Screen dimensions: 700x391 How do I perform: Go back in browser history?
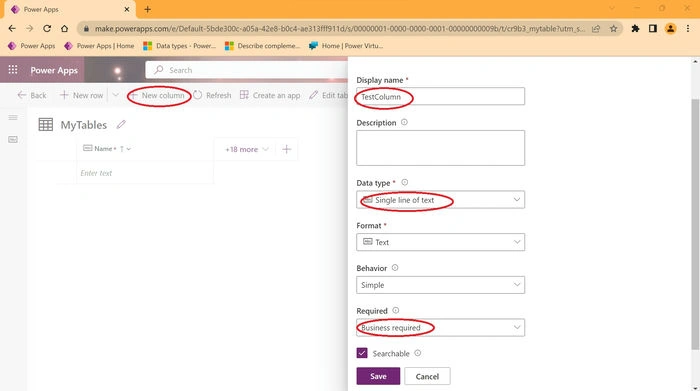12,29
